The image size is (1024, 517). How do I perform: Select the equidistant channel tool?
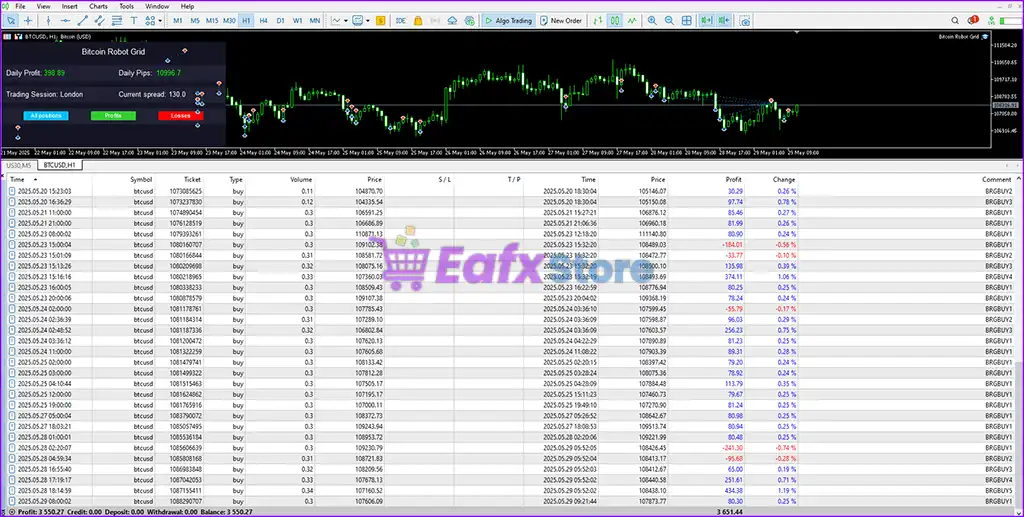[100, 21]
